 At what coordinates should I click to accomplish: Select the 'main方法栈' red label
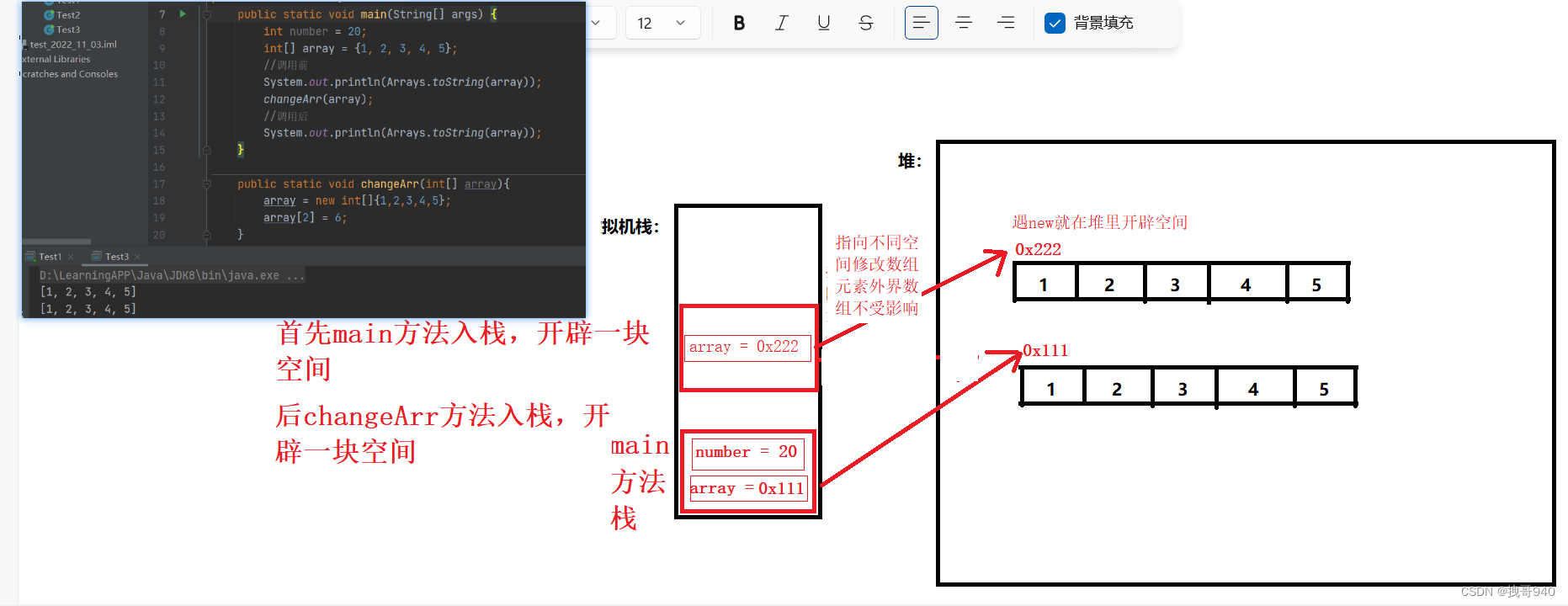pos(640,482)
